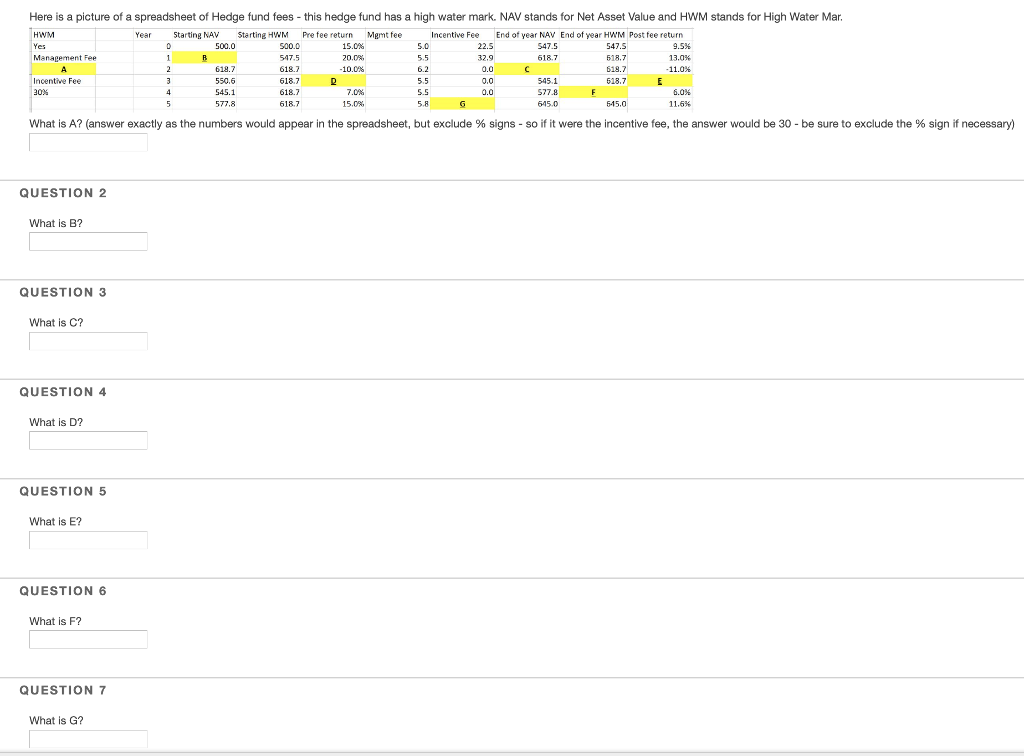Viewport: 1024px width, 756px height.
Task: Click the QUESTION 2 heading
Action: point(63,192)
